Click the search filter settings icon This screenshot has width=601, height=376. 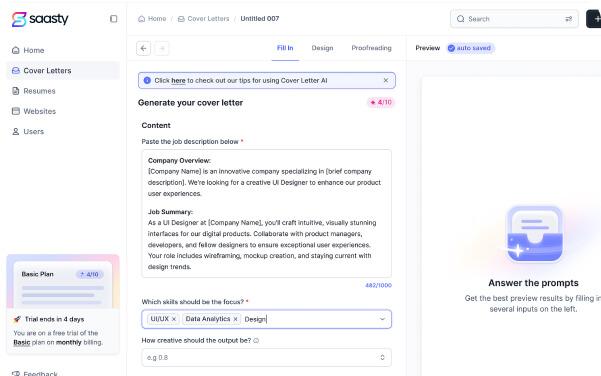click(568, 19)
